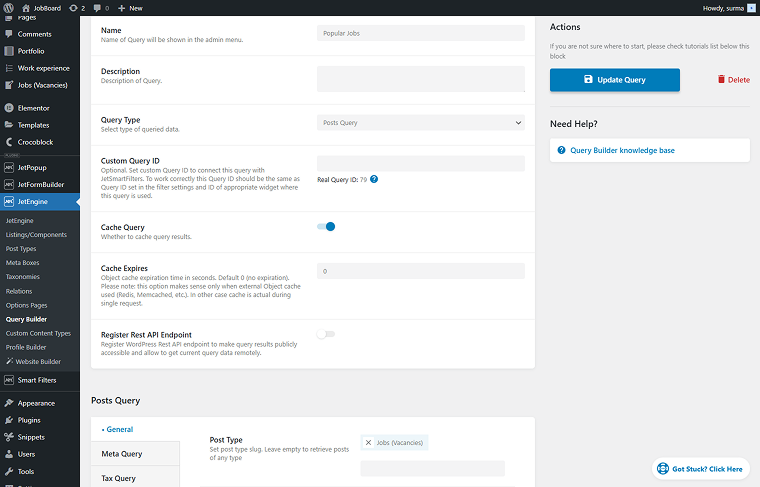The image size is (760, 487).
Task: Open the JetEngine dashboard submenu item
Action: [x=19, y=220]
